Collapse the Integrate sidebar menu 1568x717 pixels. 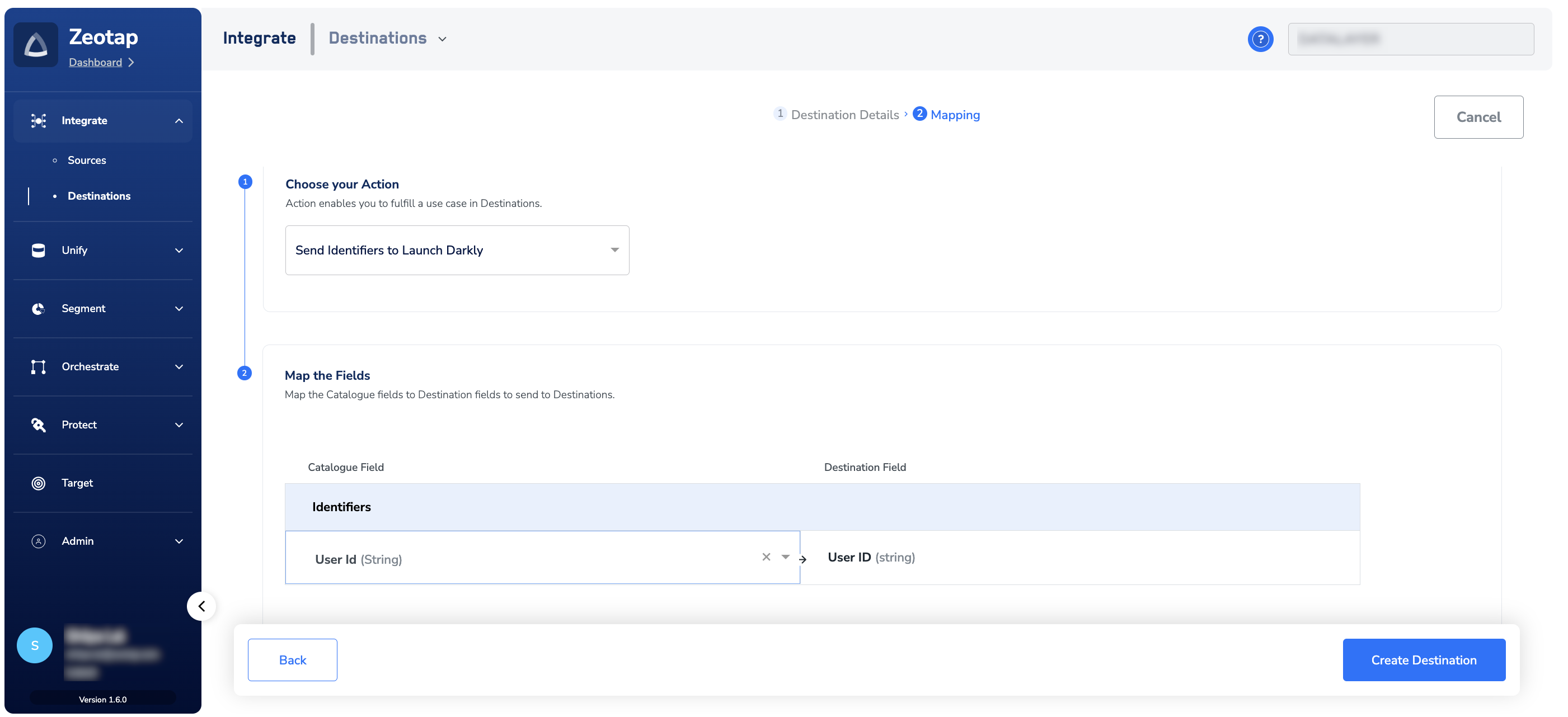pyautogui.click(x=179, y=121)
